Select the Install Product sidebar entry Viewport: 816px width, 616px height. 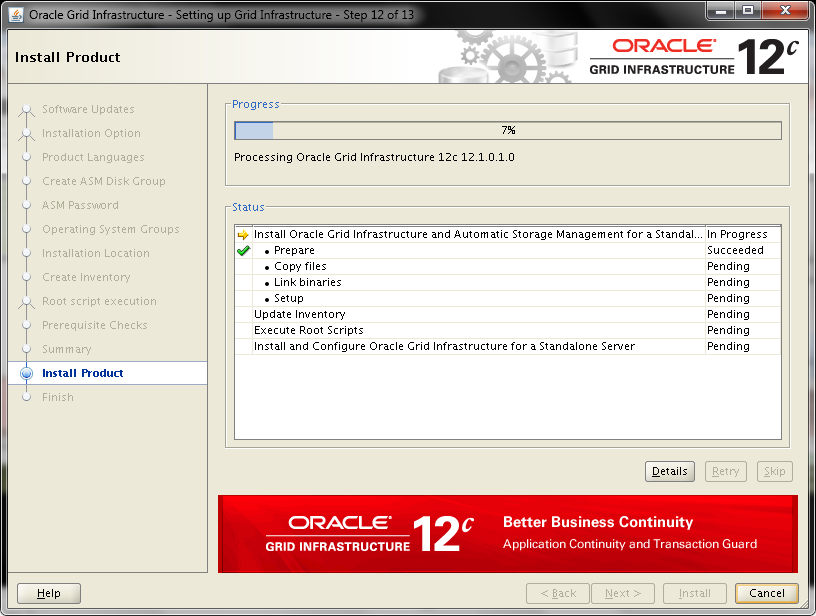(x=80, y=373)
